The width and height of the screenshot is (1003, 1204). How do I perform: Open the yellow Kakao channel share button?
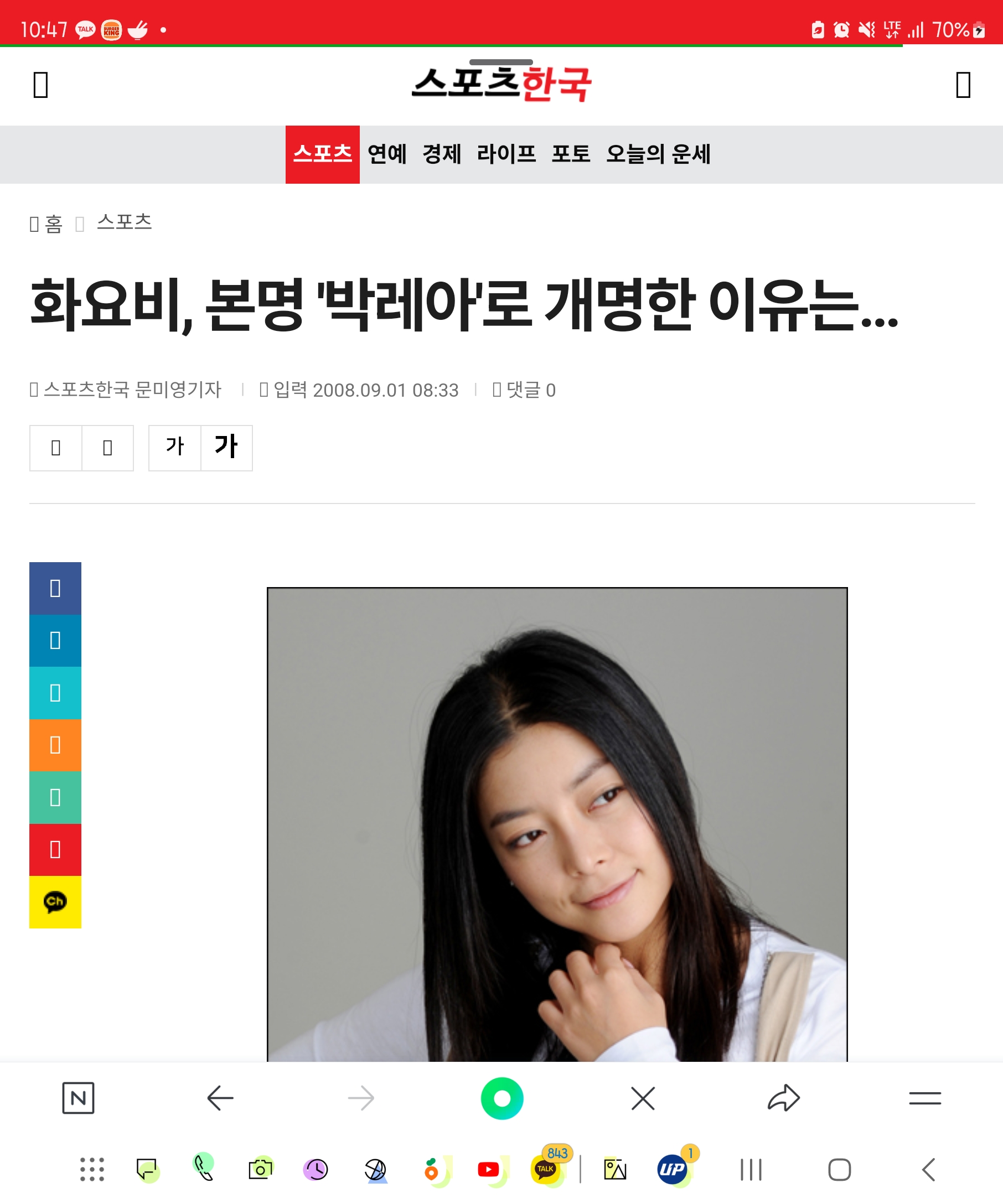click(55, 902)
